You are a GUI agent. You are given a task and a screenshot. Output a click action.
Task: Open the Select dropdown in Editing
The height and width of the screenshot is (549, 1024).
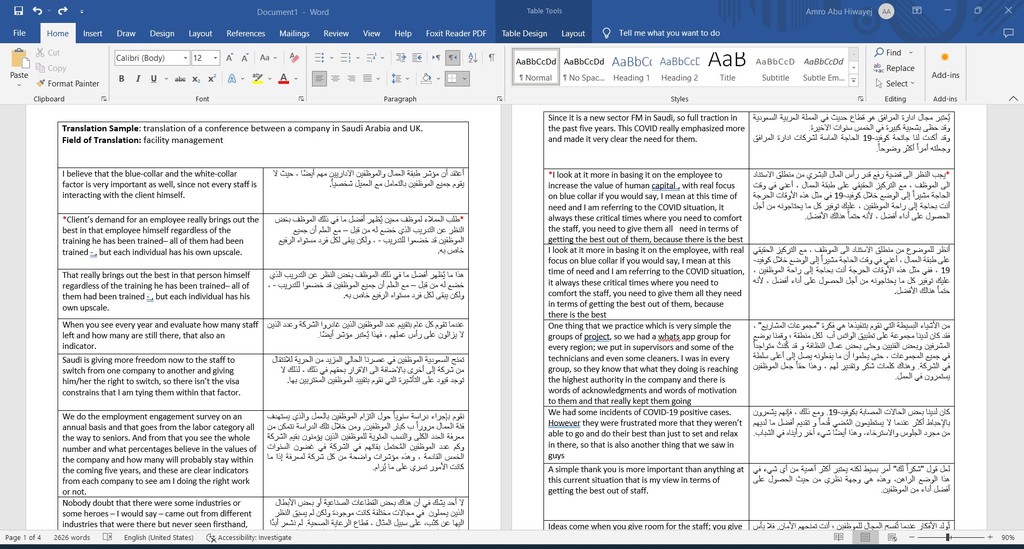coord(895,84)
